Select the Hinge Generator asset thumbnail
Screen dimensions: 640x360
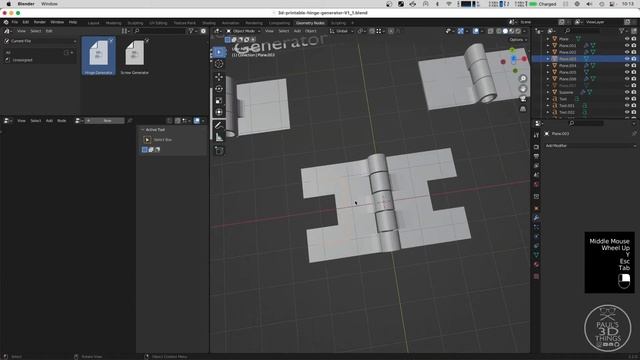98,56
